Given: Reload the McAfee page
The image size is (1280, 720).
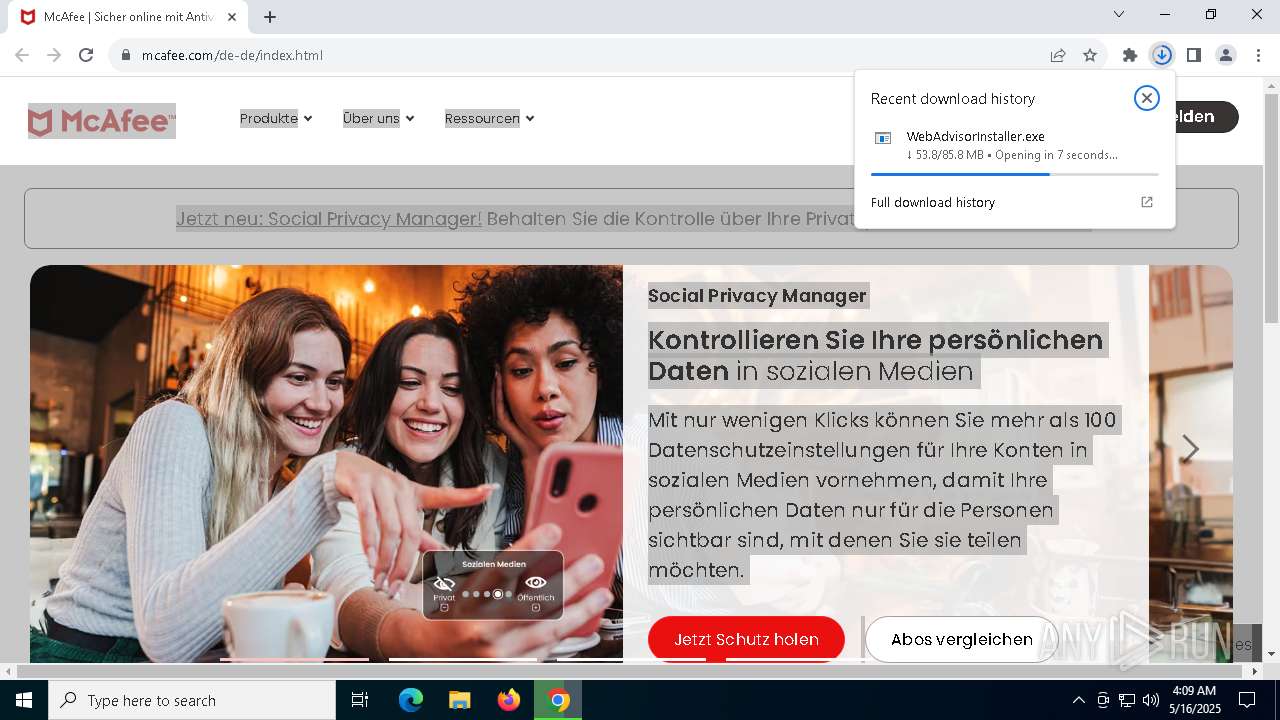Looking at the screenshot, I should [86, 55].
